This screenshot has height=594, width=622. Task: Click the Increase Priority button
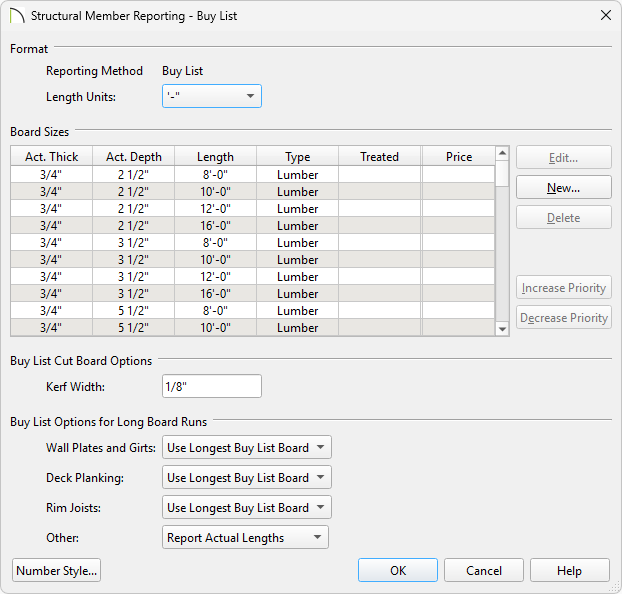click(x=563, y=288)
